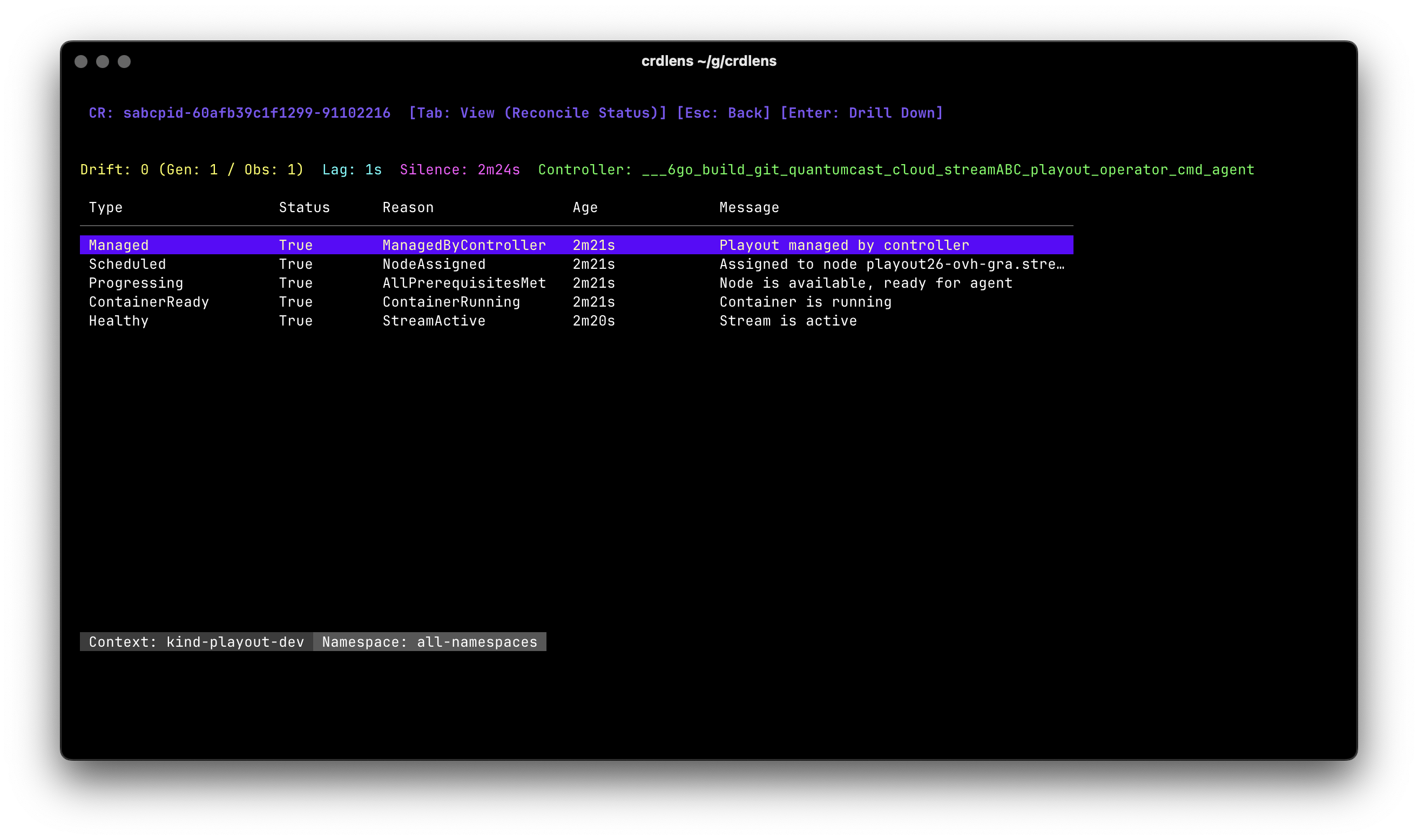Image resolution: width=1418 pixels, height=840 pixels.
Task: Click the Silence: 2m24s timer
Action: tap(460, 168)
